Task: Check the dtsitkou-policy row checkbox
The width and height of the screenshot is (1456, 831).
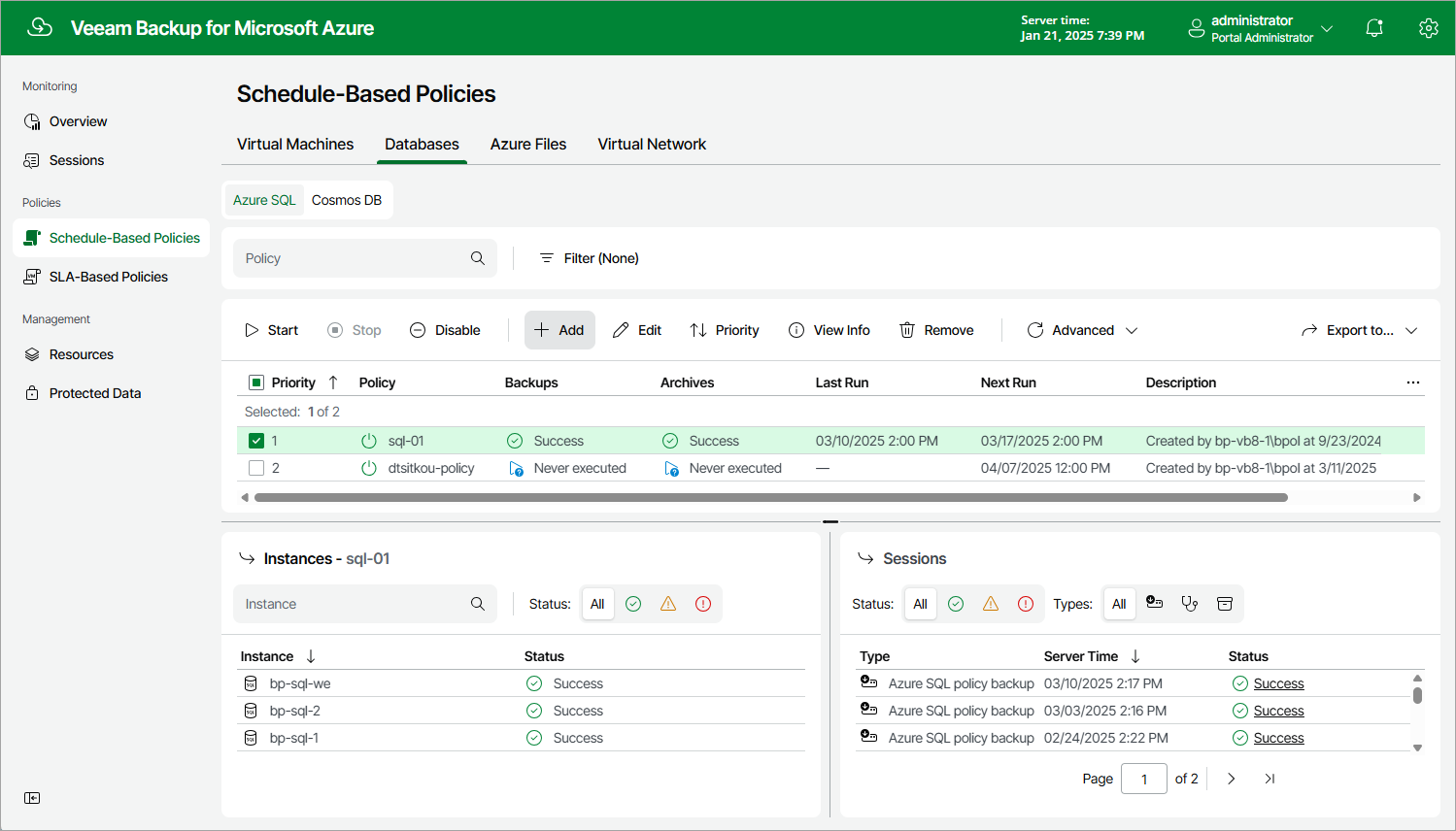Action: click(x=256, y=468)
